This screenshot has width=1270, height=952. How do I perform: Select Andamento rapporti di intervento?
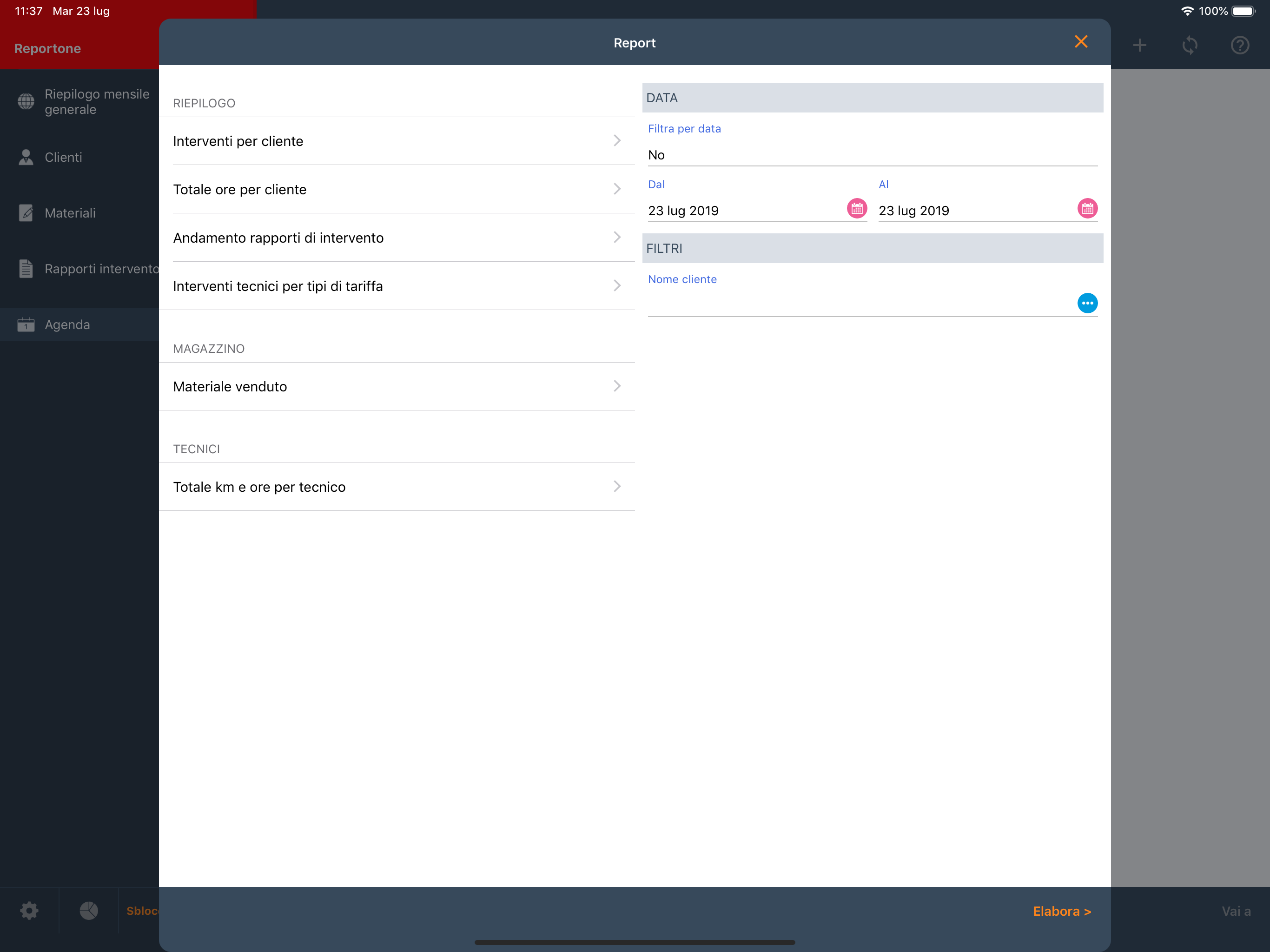click(396, 238)
